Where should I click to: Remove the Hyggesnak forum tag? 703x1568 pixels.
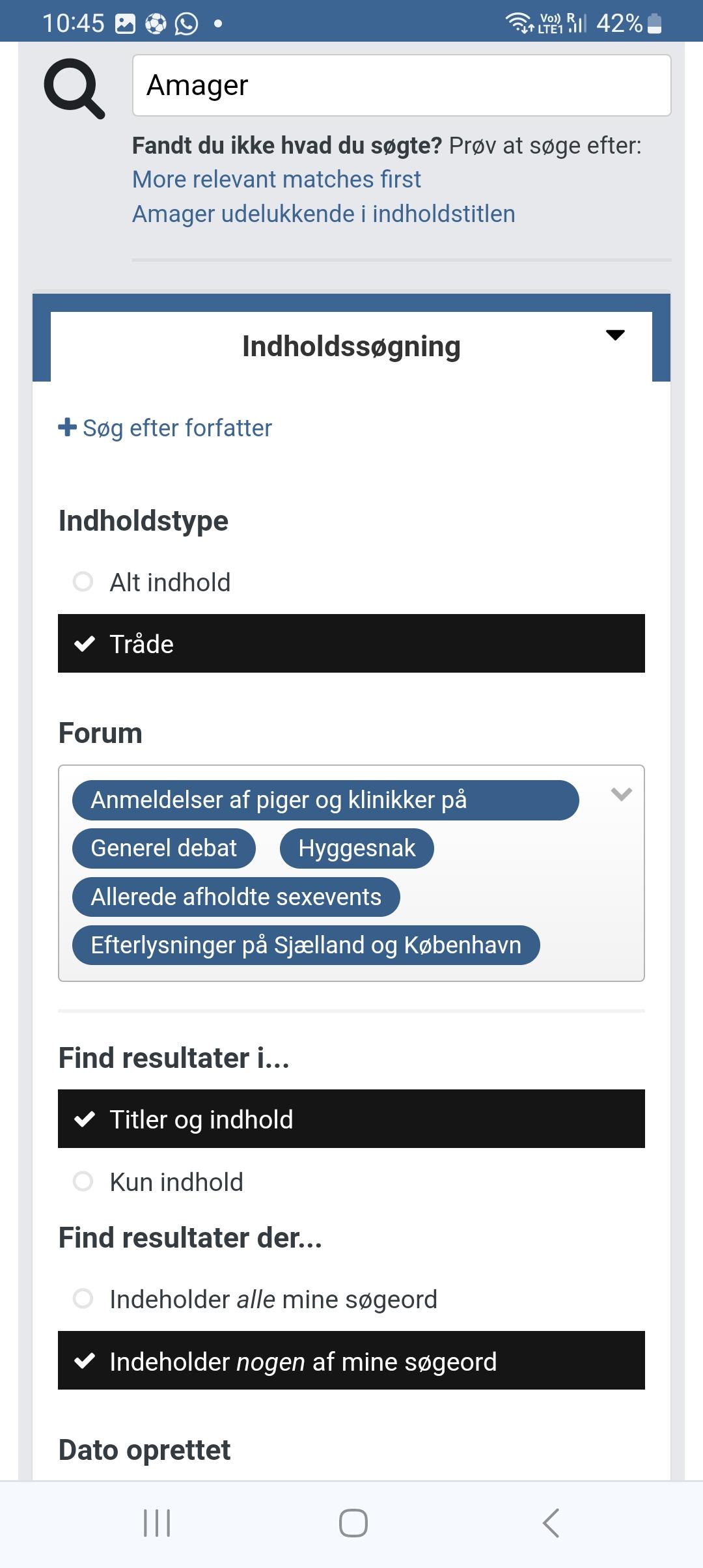coord(357,848)
